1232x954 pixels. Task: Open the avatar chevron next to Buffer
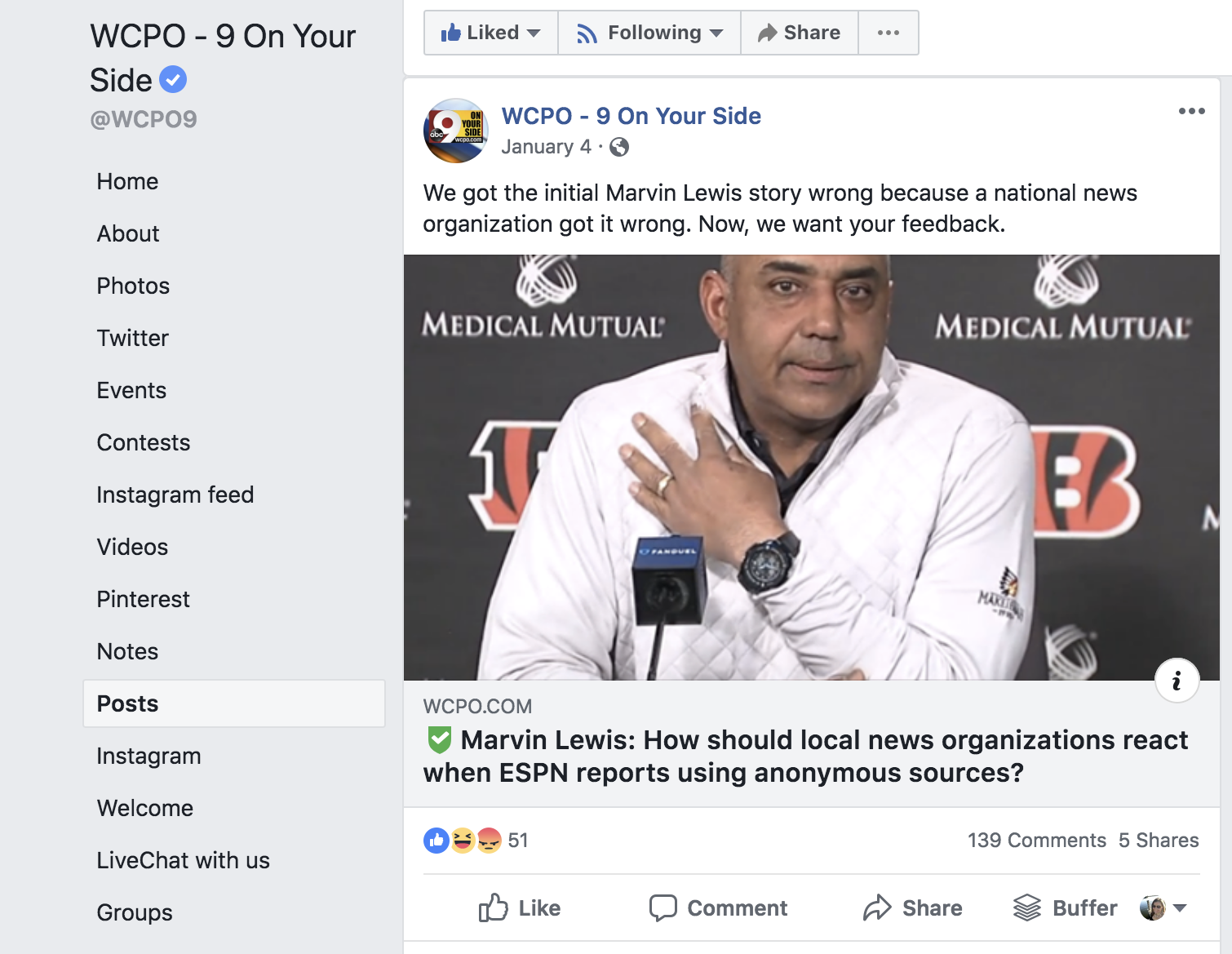pos(1180,907)
